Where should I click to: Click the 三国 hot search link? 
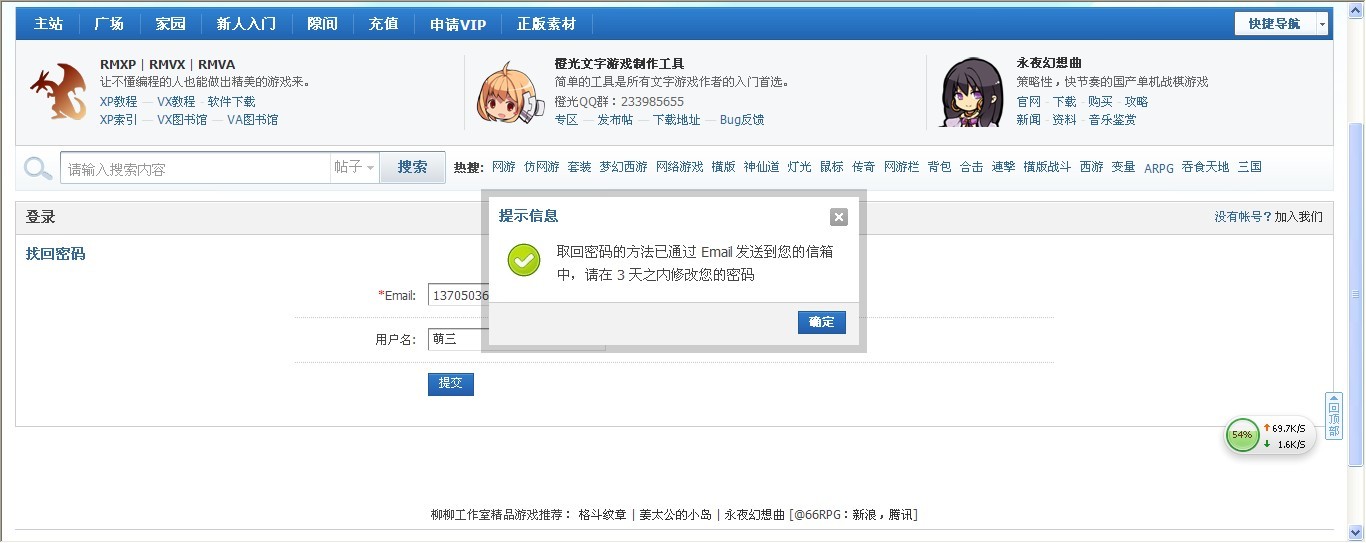(1250, 168)
